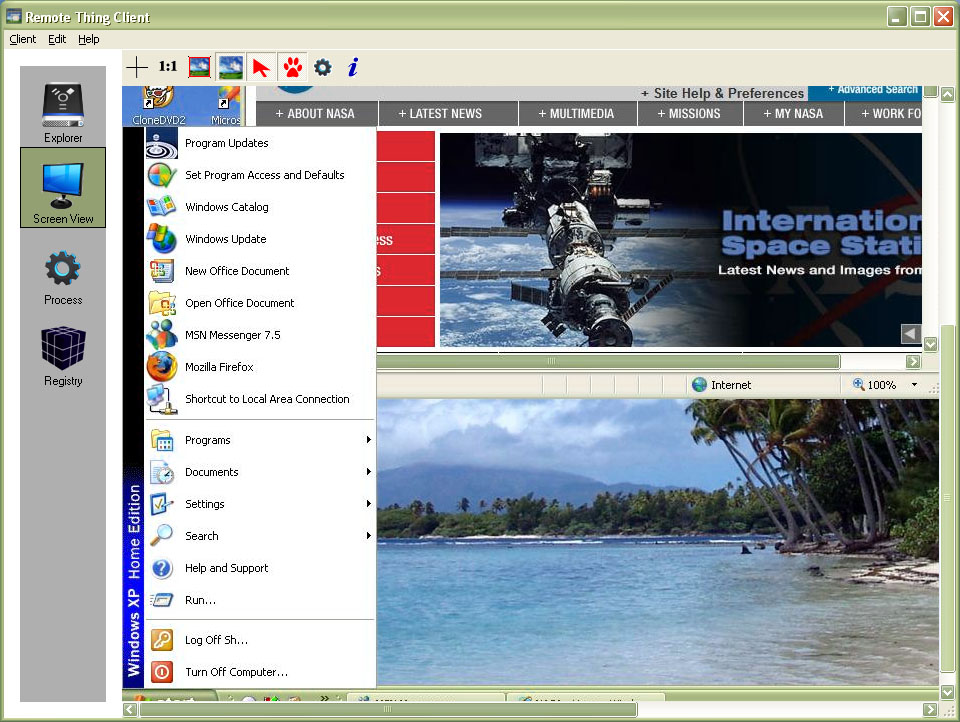Toggle the red-framed screen capture icon
960x722 pixels.
click(200, 67)
